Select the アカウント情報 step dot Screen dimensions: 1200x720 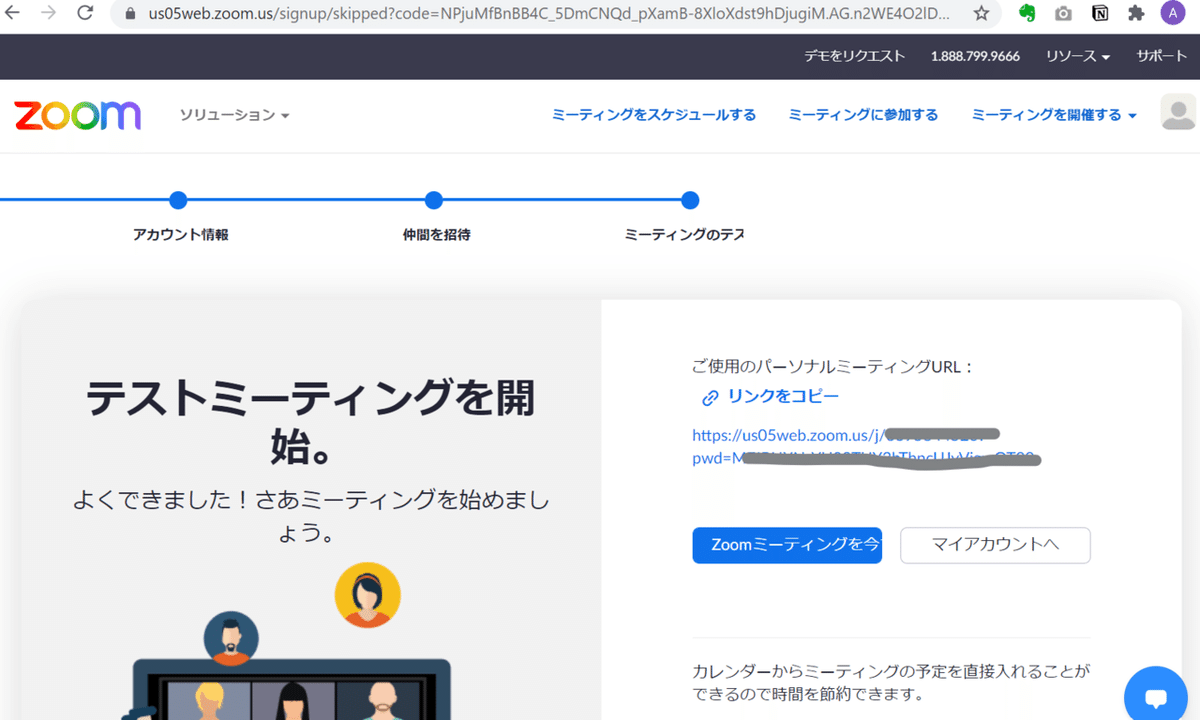178,200
